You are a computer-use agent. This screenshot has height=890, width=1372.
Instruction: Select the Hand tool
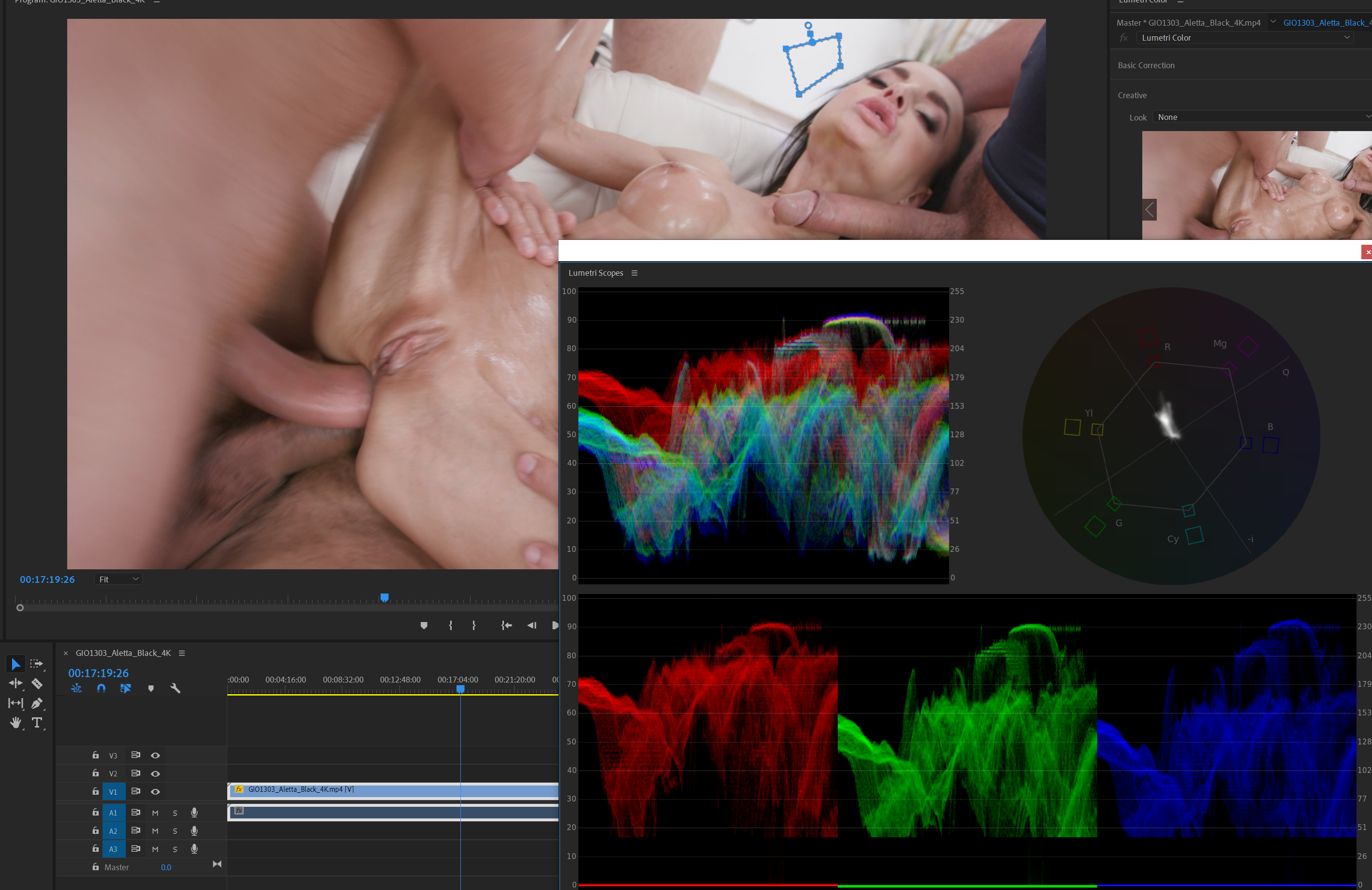pos(15,722)
